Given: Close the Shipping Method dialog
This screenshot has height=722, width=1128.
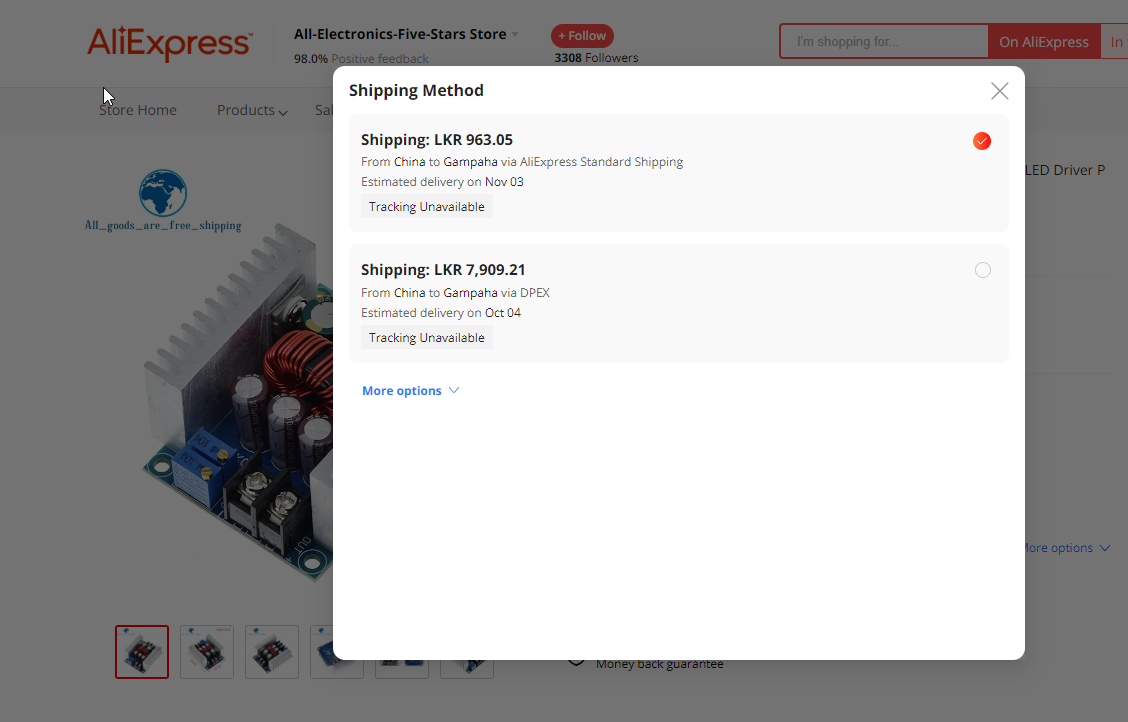Looking at the screenshot, I should (999, 91).
